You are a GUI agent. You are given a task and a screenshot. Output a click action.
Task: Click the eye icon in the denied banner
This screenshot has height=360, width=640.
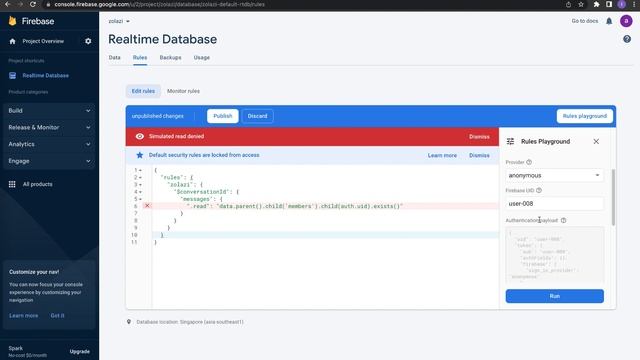[x=140, y=136]
